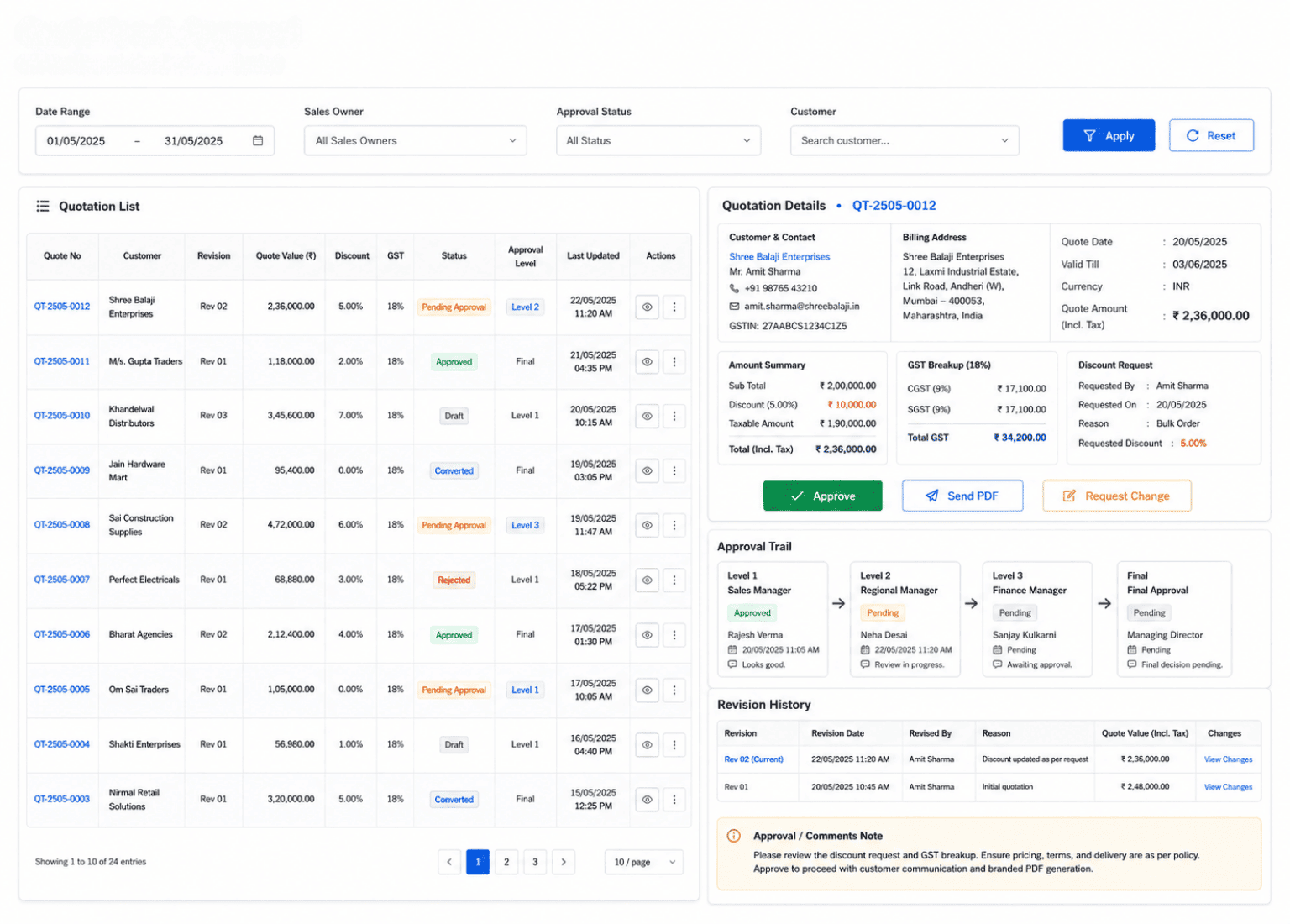Click the Apply filter button
1290x924 pixels.
[1109, 135]
